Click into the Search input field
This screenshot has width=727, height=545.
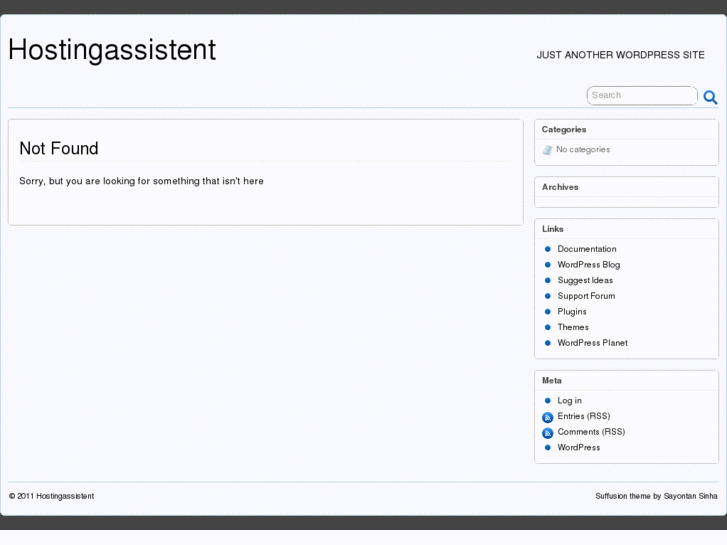click(x=640, y=95)
